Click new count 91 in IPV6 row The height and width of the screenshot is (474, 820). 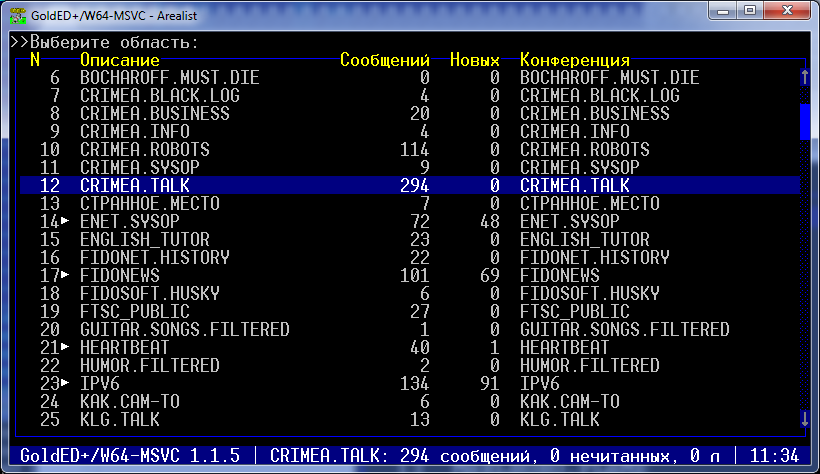pos(490,383)
